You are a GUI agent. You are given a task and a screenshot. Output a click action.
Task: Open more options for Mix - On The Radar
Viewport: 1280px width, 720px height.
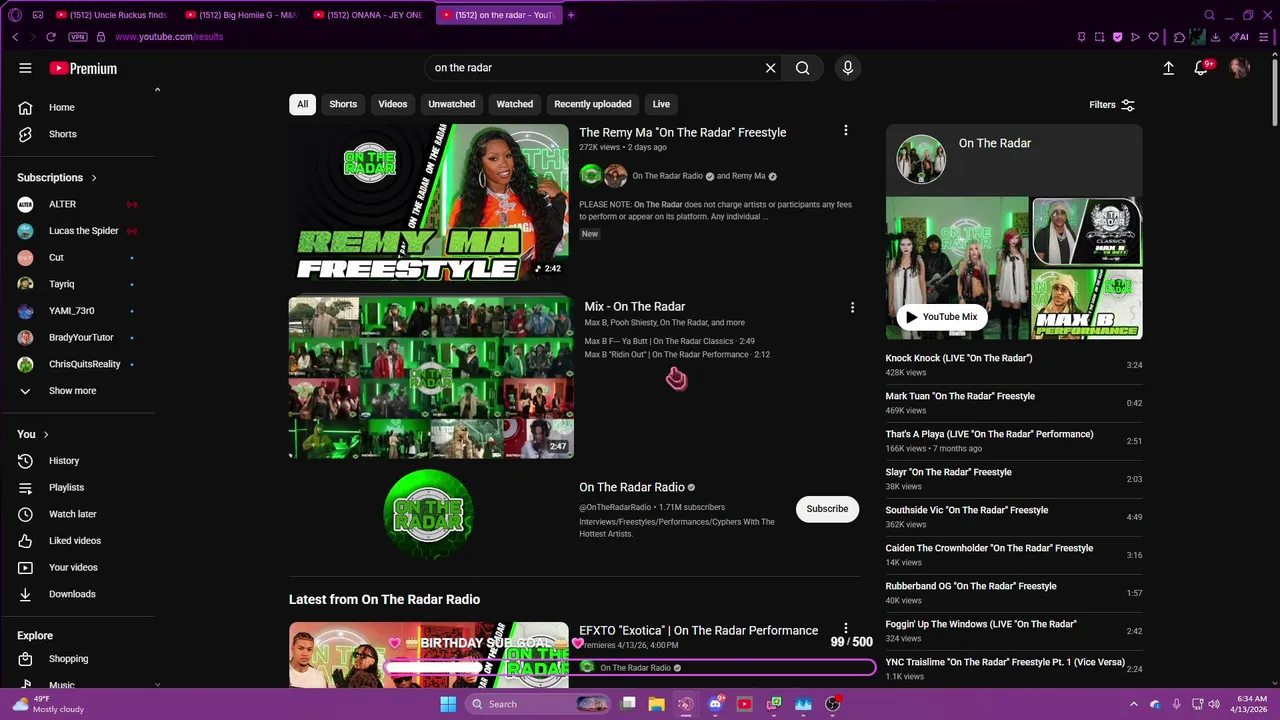click(x=852, y=307)
